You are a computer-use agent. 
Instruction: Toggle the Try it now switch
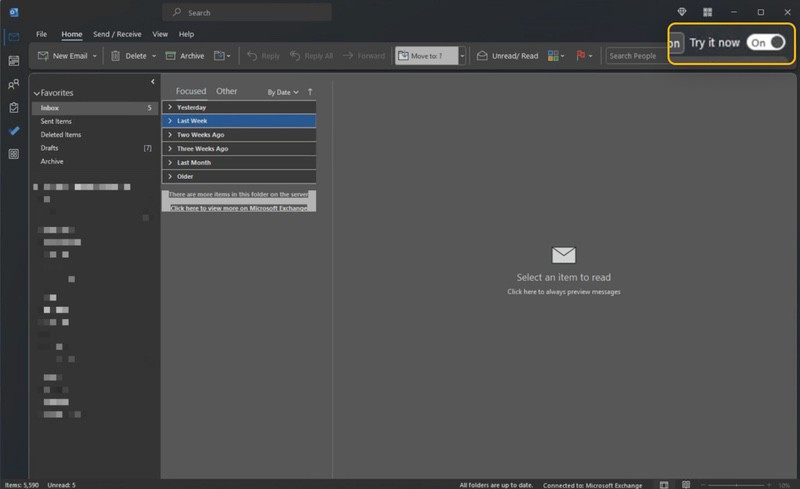(766, 43)
